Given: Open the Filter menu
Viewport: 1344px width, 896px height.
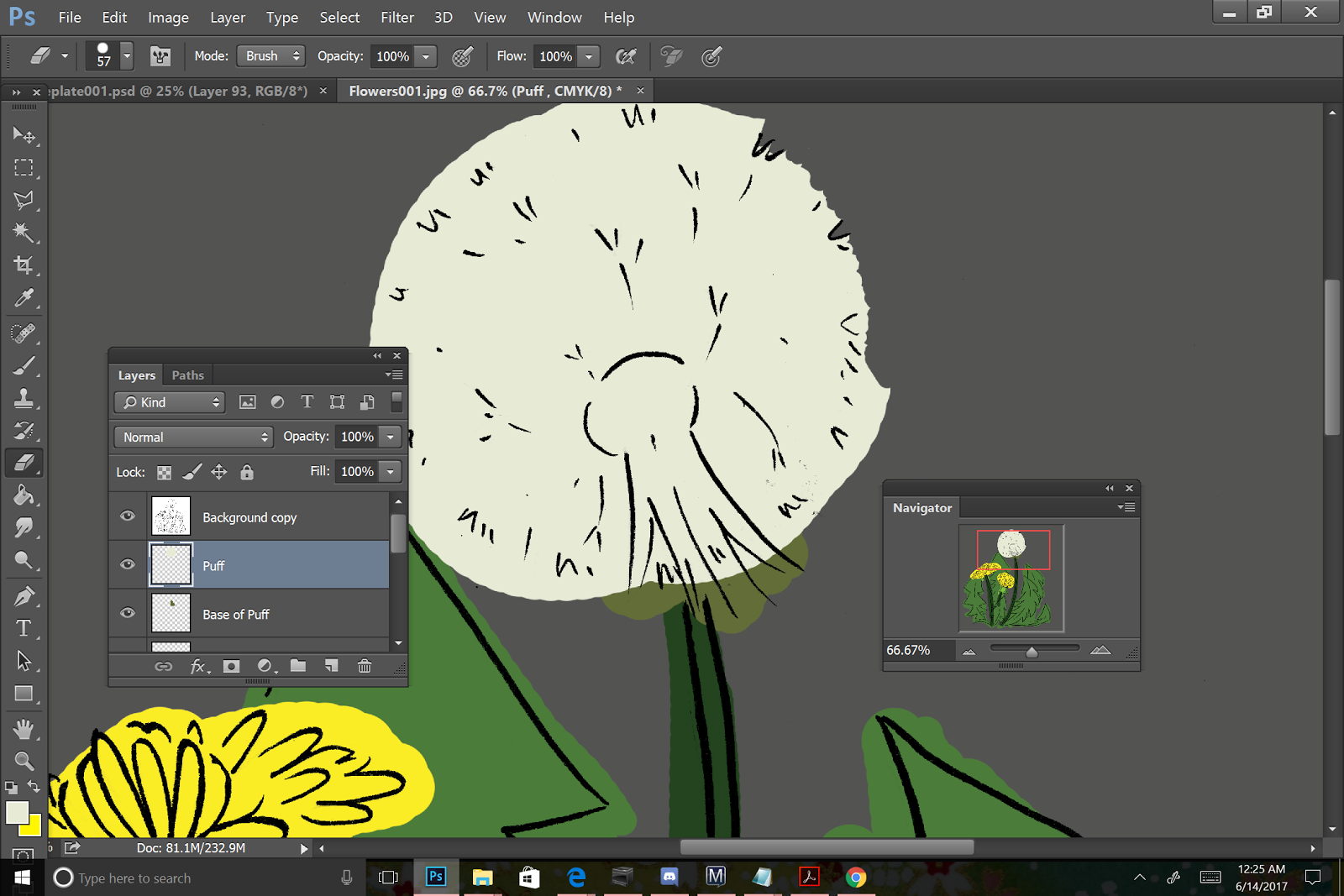Looking at the screenshot, I should [396, 18].
